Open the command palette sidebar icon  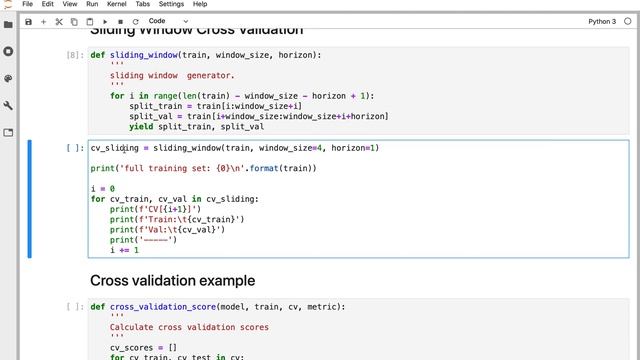[x=8, y=79]
